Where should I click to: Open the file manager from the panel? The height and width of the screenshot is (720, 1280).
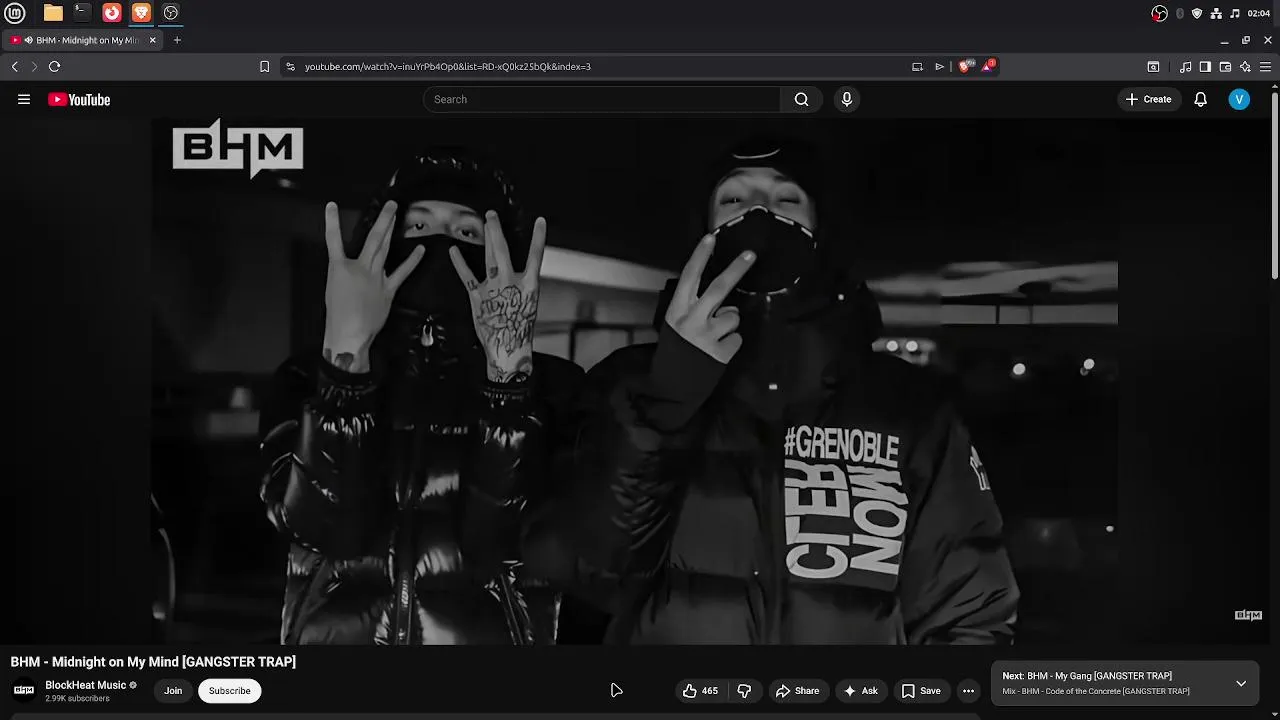(53, 13)
